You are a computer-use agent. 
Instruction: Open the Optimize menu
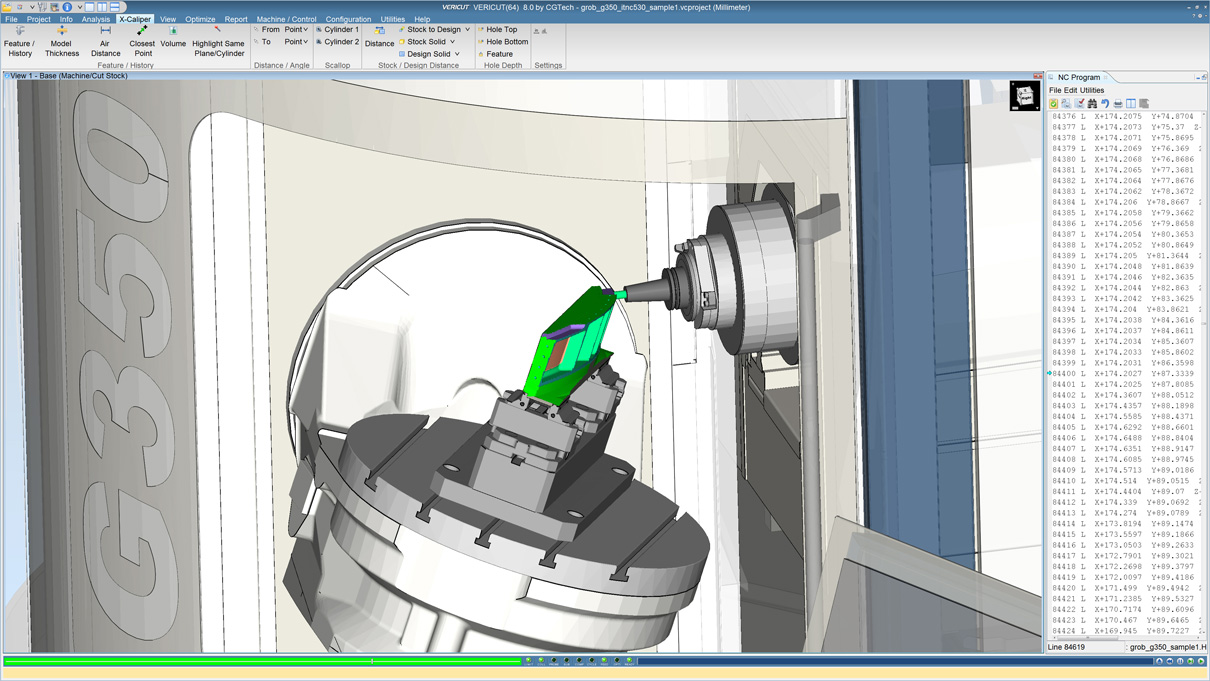coord(200,19)
